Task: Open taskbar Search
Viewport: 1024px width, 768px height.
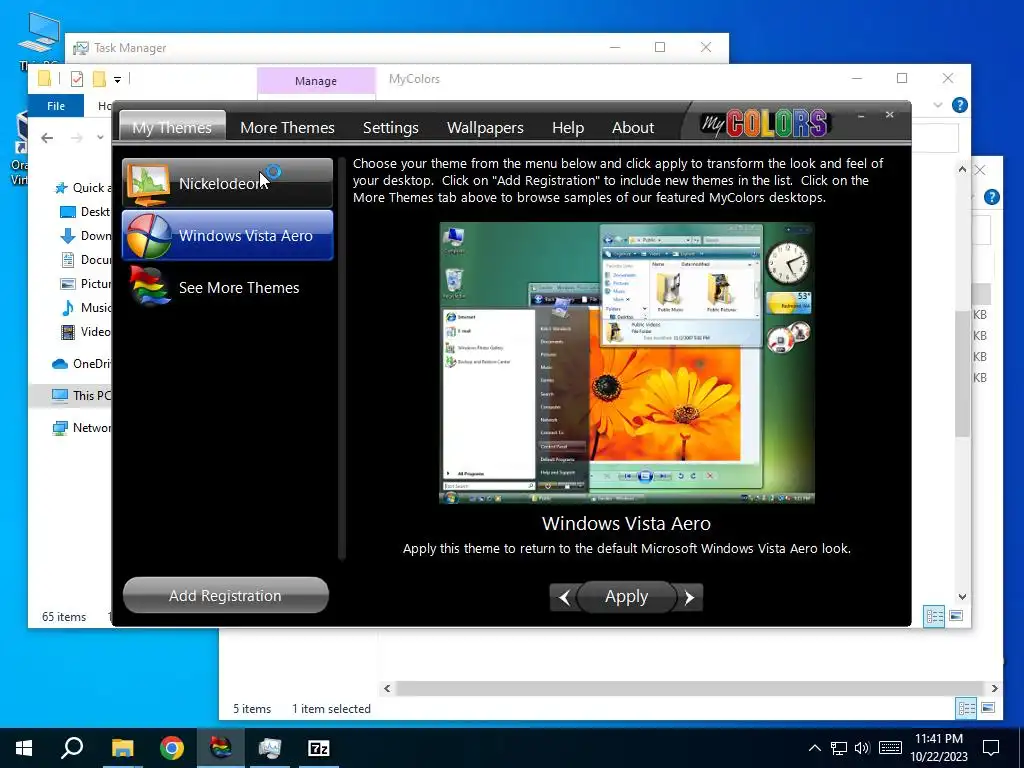Action: tap(72, 748)
